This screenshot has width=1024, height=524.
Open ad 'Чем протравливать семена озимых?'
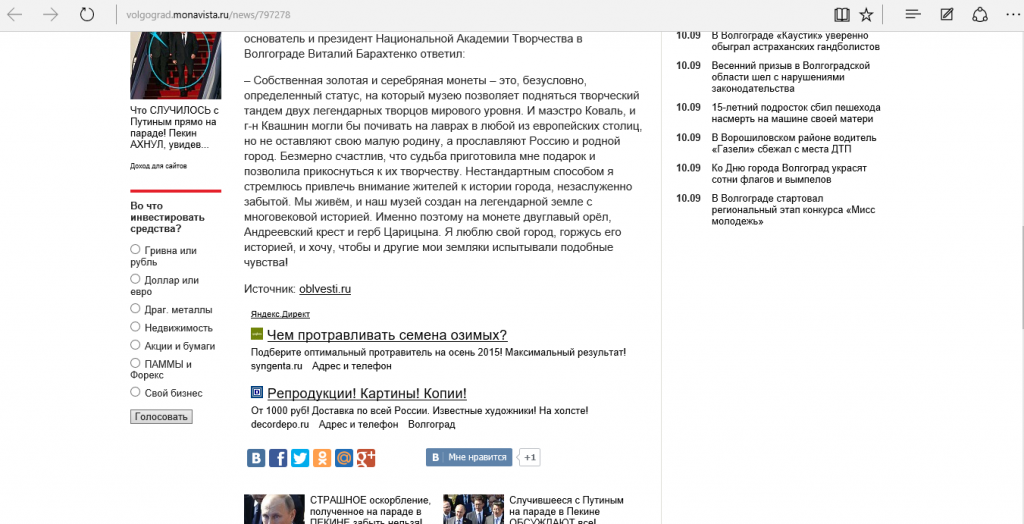(387, 335)
